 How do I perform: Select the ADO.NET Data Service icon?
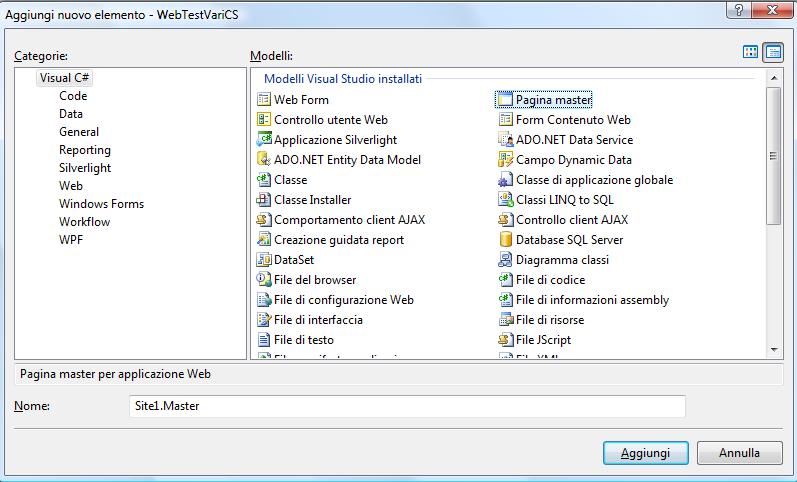click(505, 139)
